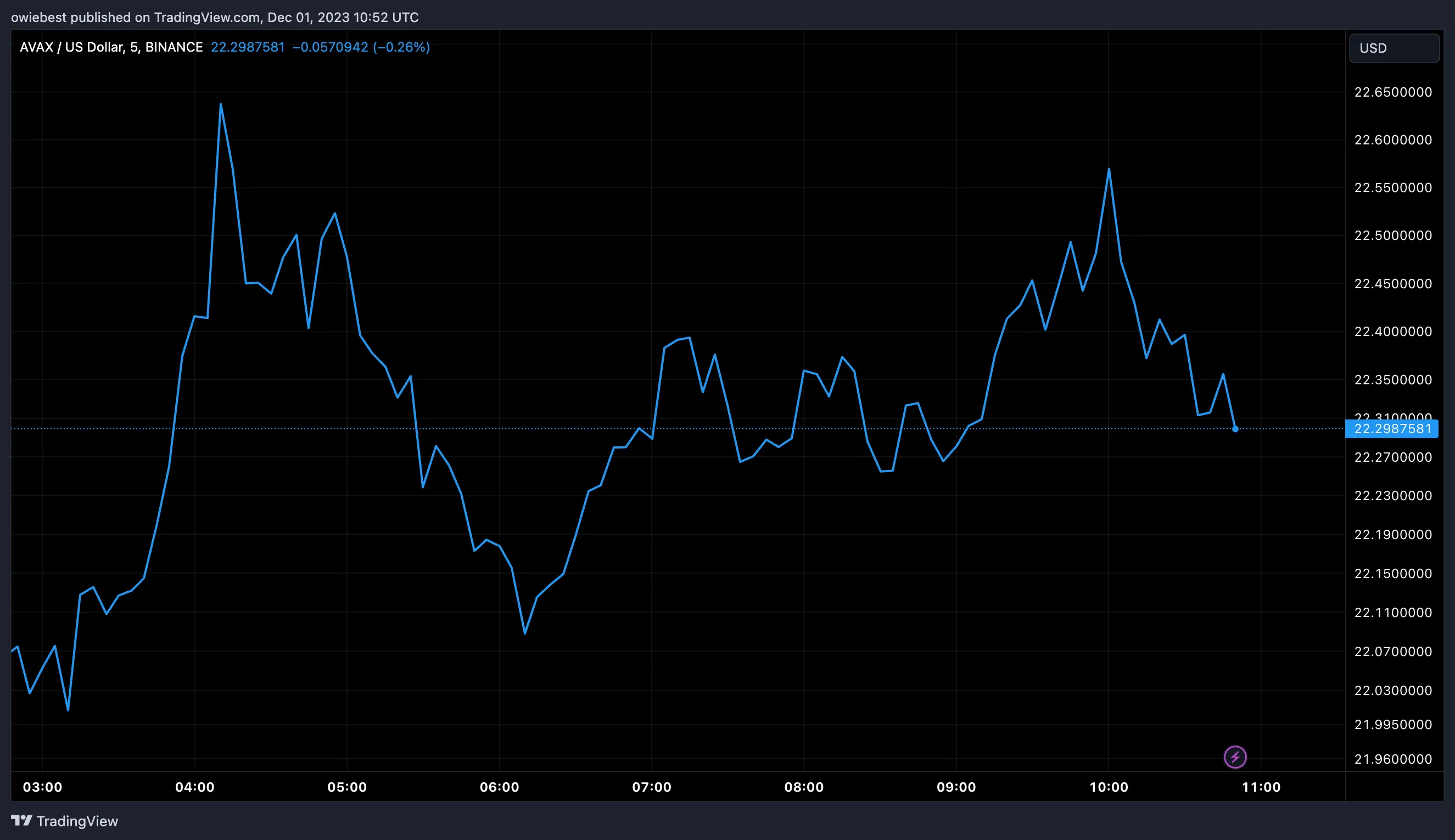Click the 22.6500000 price axis label
Viewport: 1455px width, 840px height.
point(1394,92)
